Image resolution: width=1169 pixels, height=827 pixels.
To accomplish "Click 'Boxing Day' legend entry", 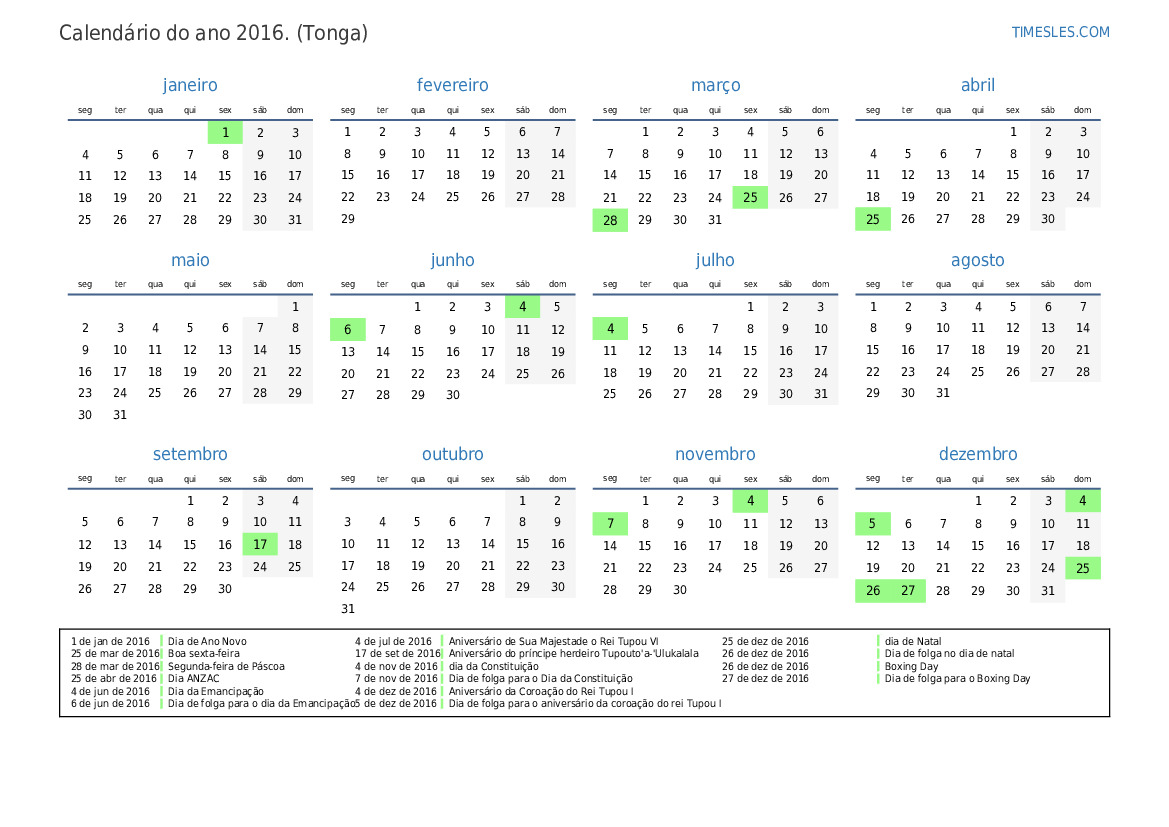I will tap(911, 667).
